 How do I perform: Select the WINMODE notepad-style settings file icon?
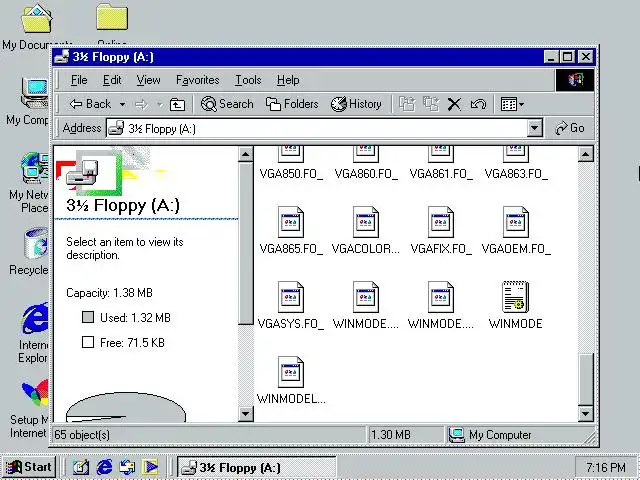click(x=516, y=297)
